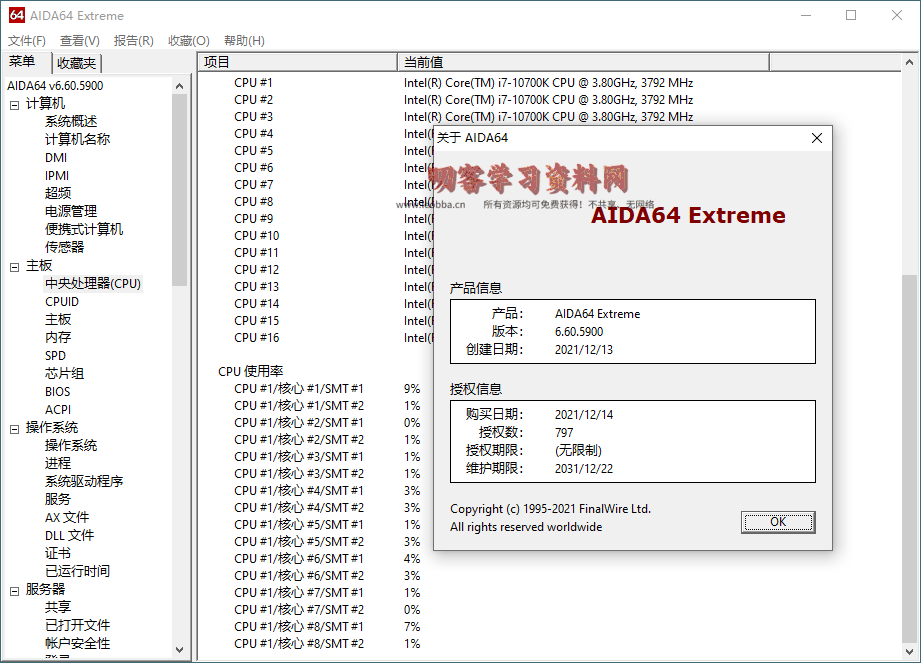The width and height of the screenshot is (921, 663).
Task: Switch to the 菜单 tab
Action: pos(23,62)
